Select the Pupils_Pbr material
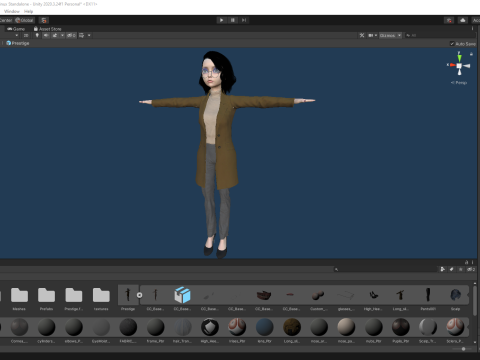480x360 pixels. [401, 330]
